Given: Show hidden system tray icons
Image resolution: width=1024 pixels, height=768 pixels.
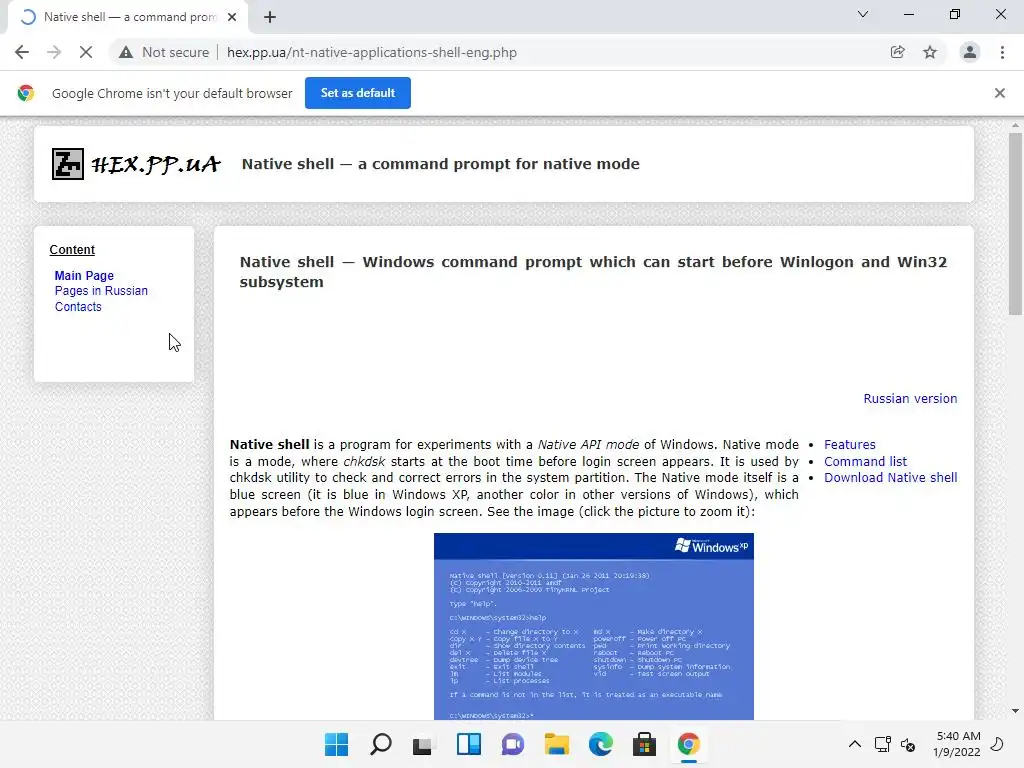Looking at the screenshot, I should point(854,744).
